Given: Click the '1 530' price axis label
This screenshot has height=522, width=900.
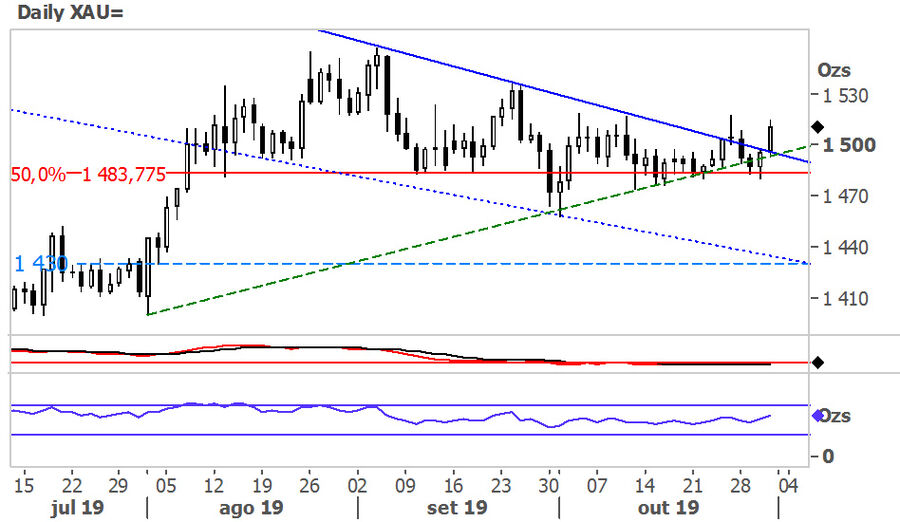Looking at the screenshot, I should click(x=845, y=95).
